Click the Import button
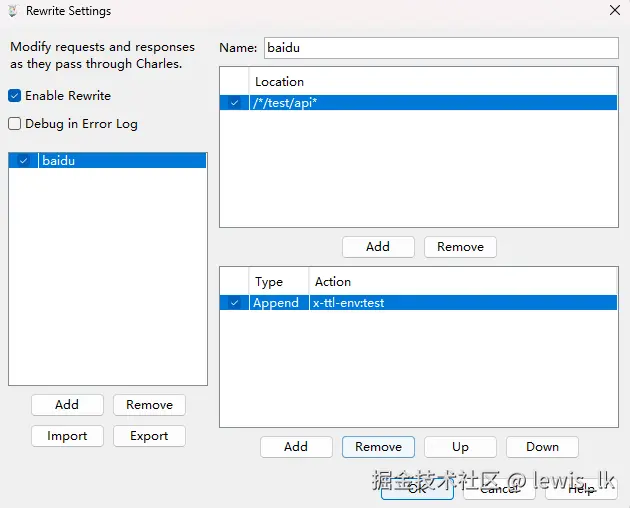This screenshot has width=630, height=508. click(x=67, y=436)
